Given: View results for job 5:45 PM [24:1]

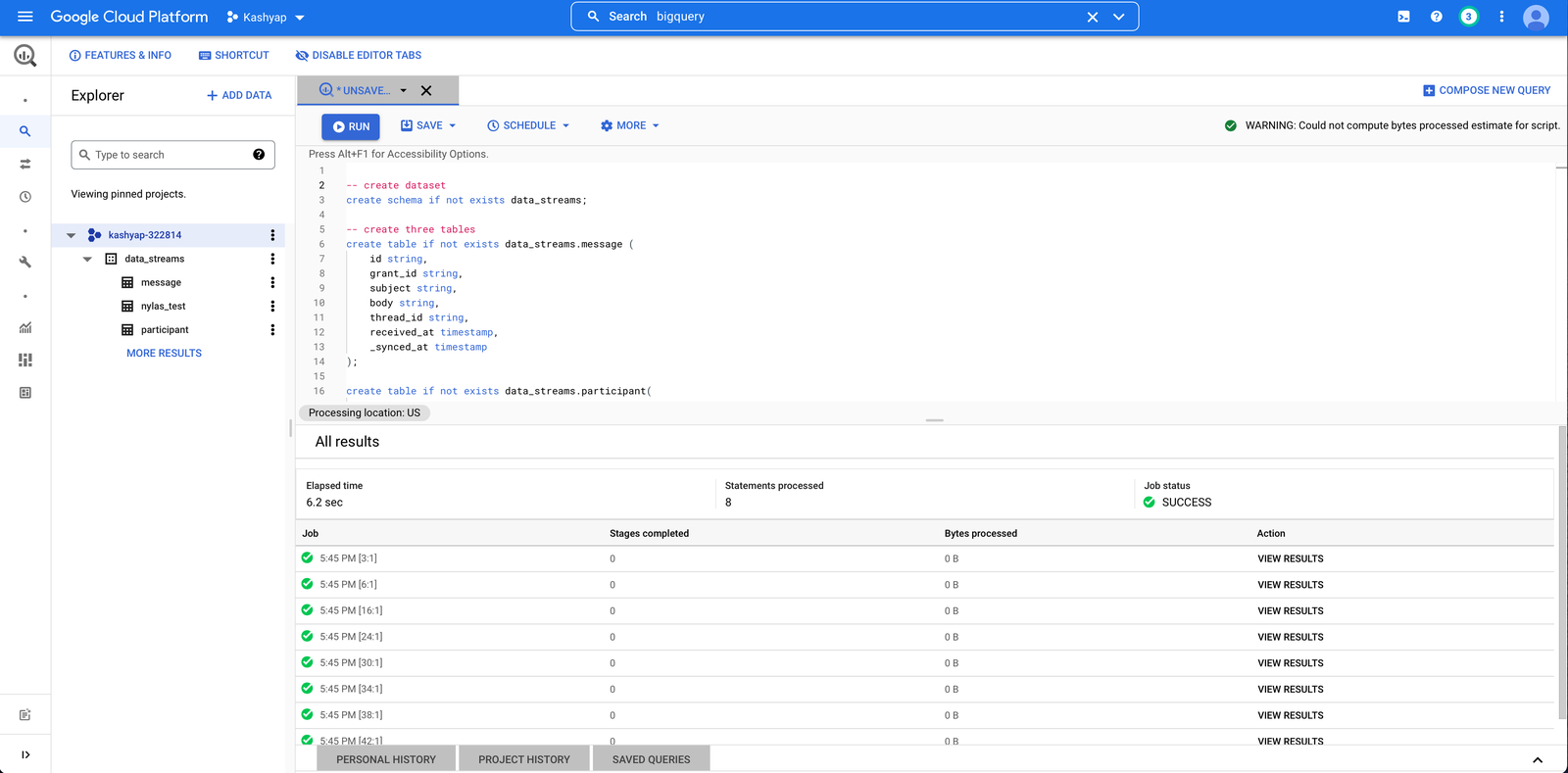Looking at the screenshot, I should pos(1290,637).
